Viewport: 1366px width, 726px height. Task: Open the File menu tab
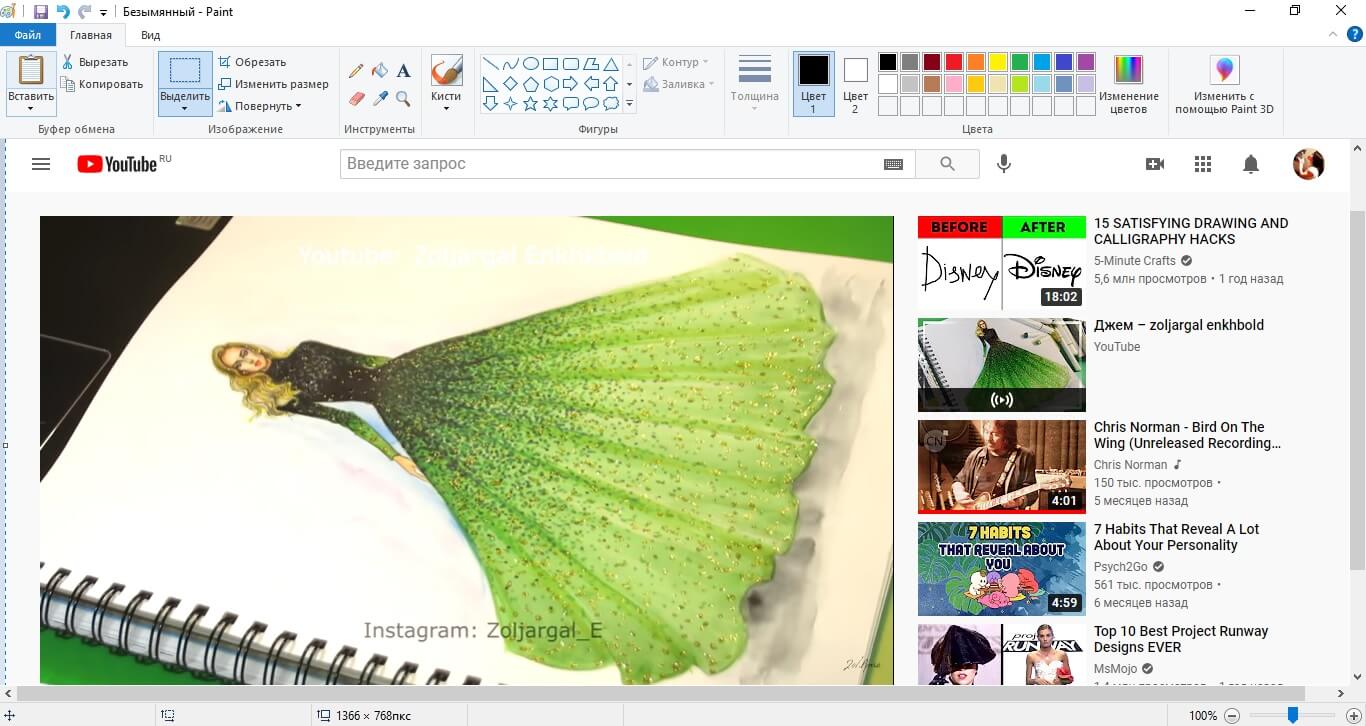coord(28,35)
